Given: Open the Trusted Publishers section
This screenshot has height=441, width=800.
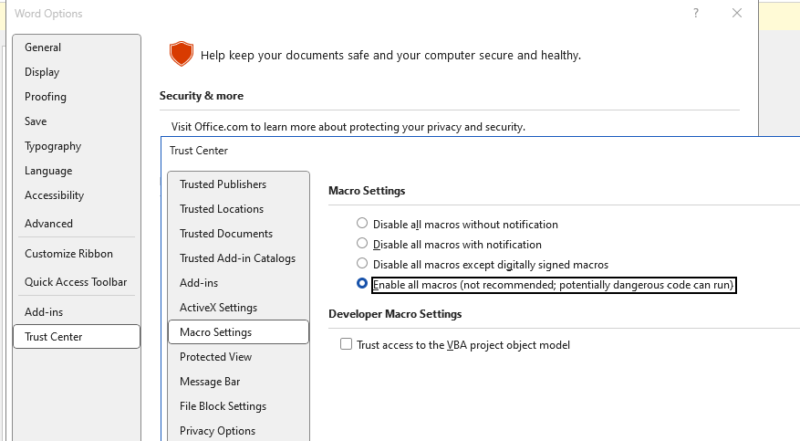Looking at the screenshot, I should tap(223, 185).
